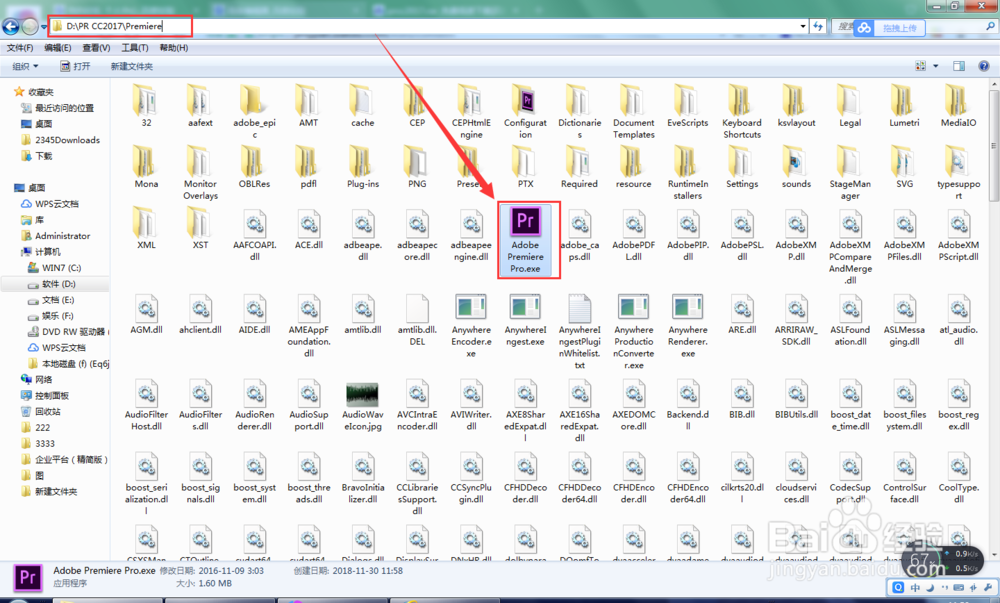This screenshot has width=1000, height=603.
Task: Select the amtlib.dll file
Action: pyautogui.click(x=363, y=314)
